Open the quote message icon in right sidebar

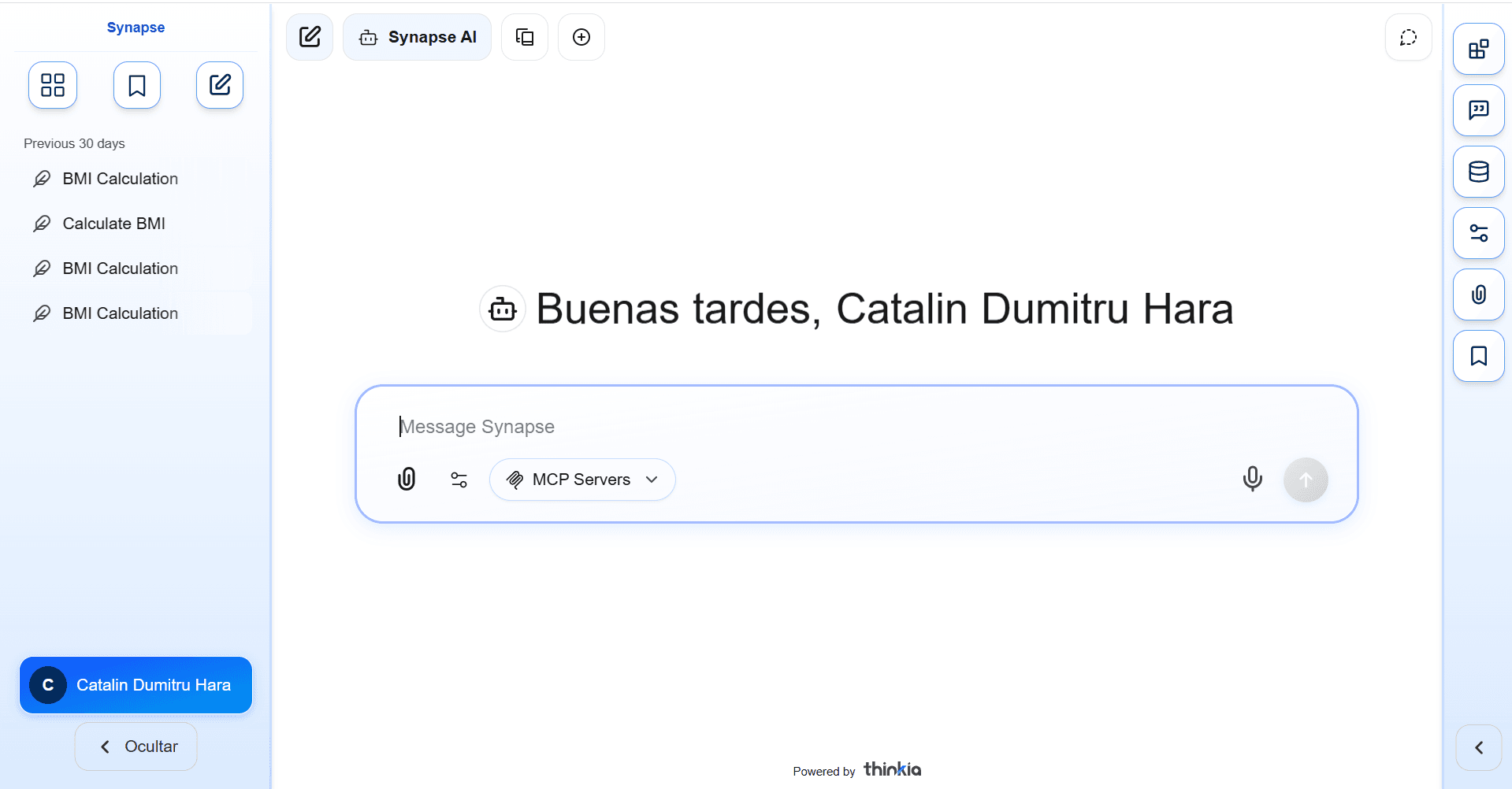point(1479,110)
